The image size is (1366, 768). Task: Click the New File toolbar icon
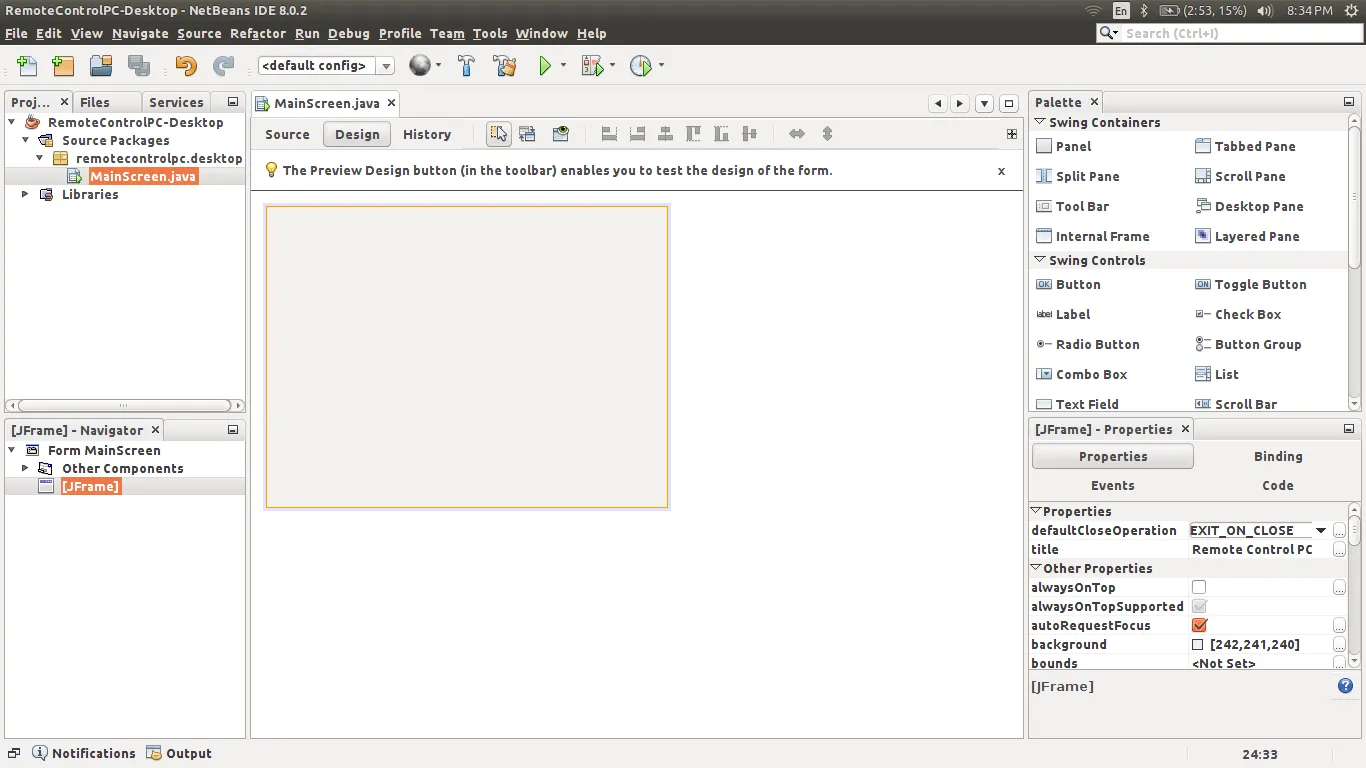point(27,66)
